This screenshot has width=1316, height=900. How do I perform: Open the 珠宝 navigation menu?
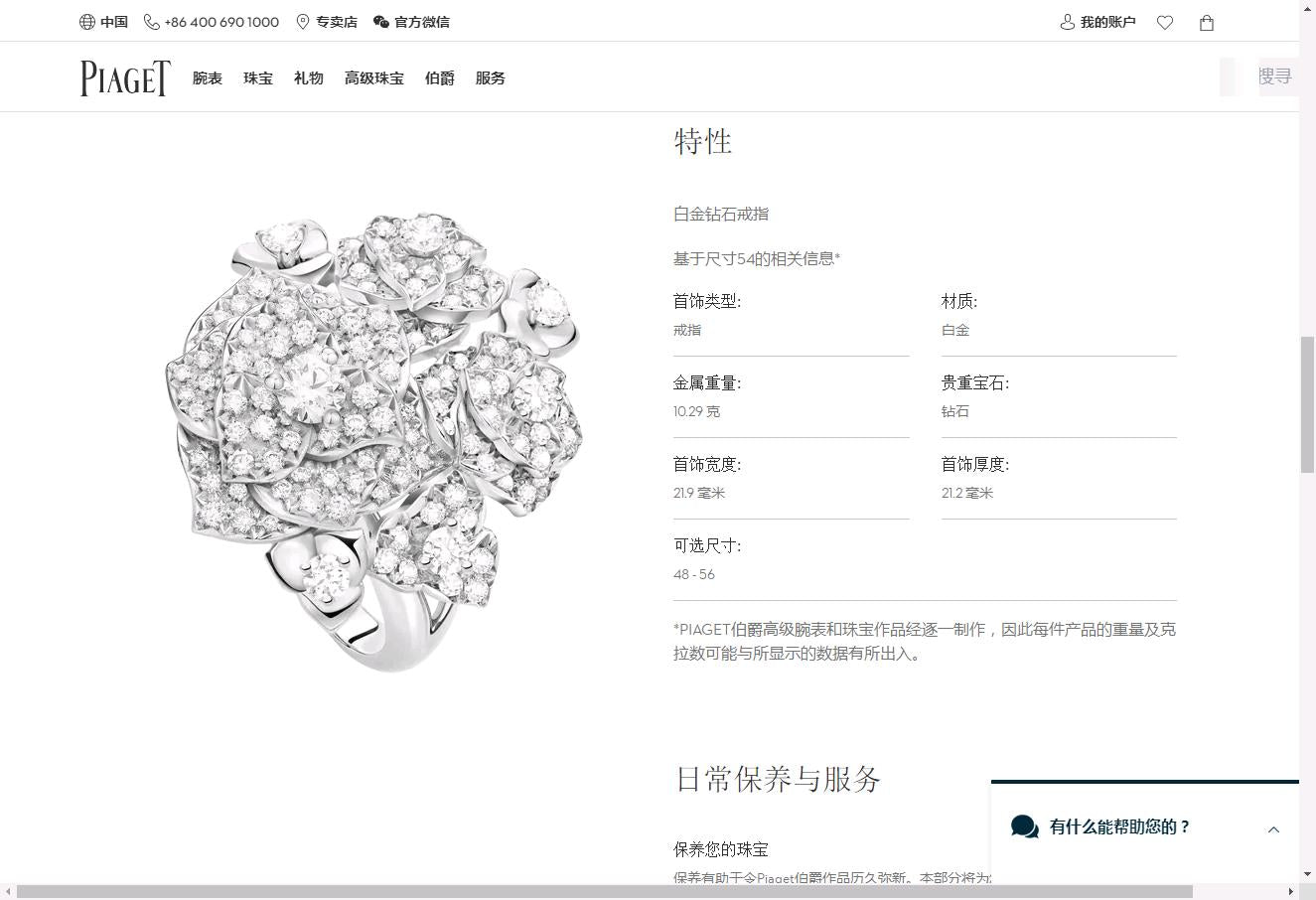tap(258, 78)
